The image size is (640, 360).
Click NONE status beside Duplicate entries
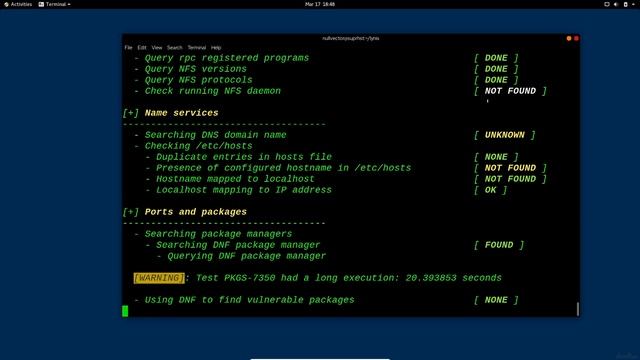click(x=496, y=157)
